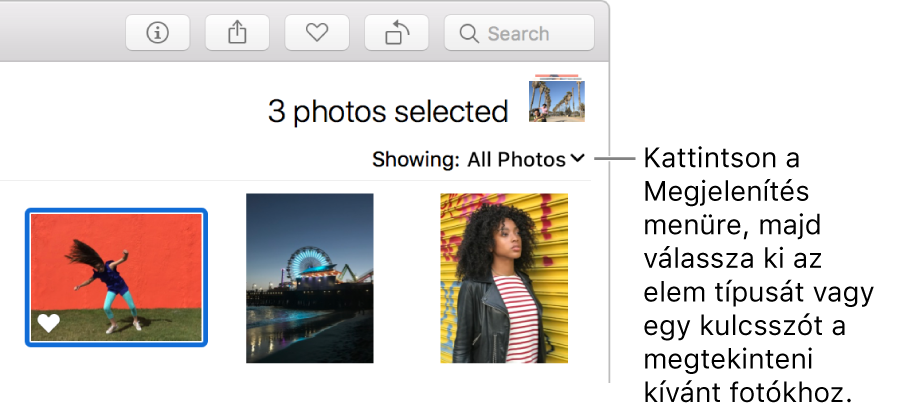Click the "3 photos selected" heading
The height and width of the screenshot is (412, 915).
pyautogui.click(x=387, y=111)
